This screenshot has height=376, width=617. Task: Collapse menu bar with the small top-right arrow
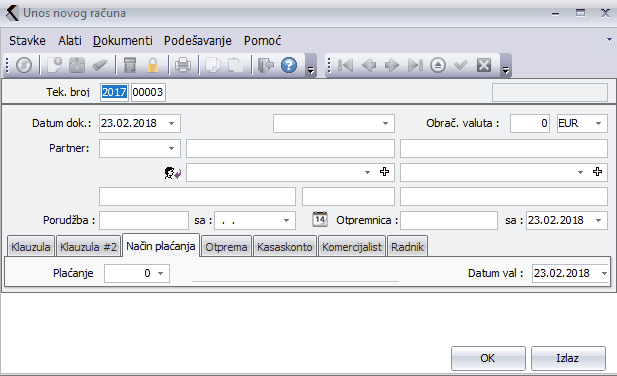coord(609,40)
